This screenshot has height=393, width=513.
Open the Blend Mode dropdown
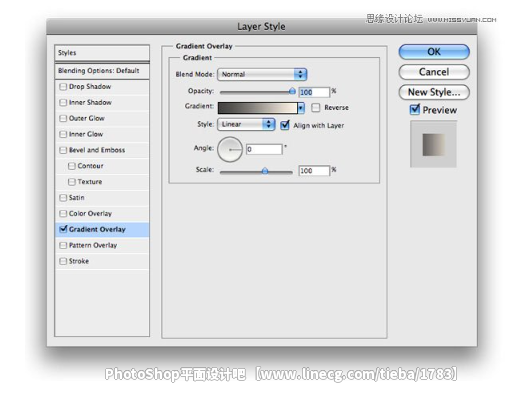click(x=262, y=74)
